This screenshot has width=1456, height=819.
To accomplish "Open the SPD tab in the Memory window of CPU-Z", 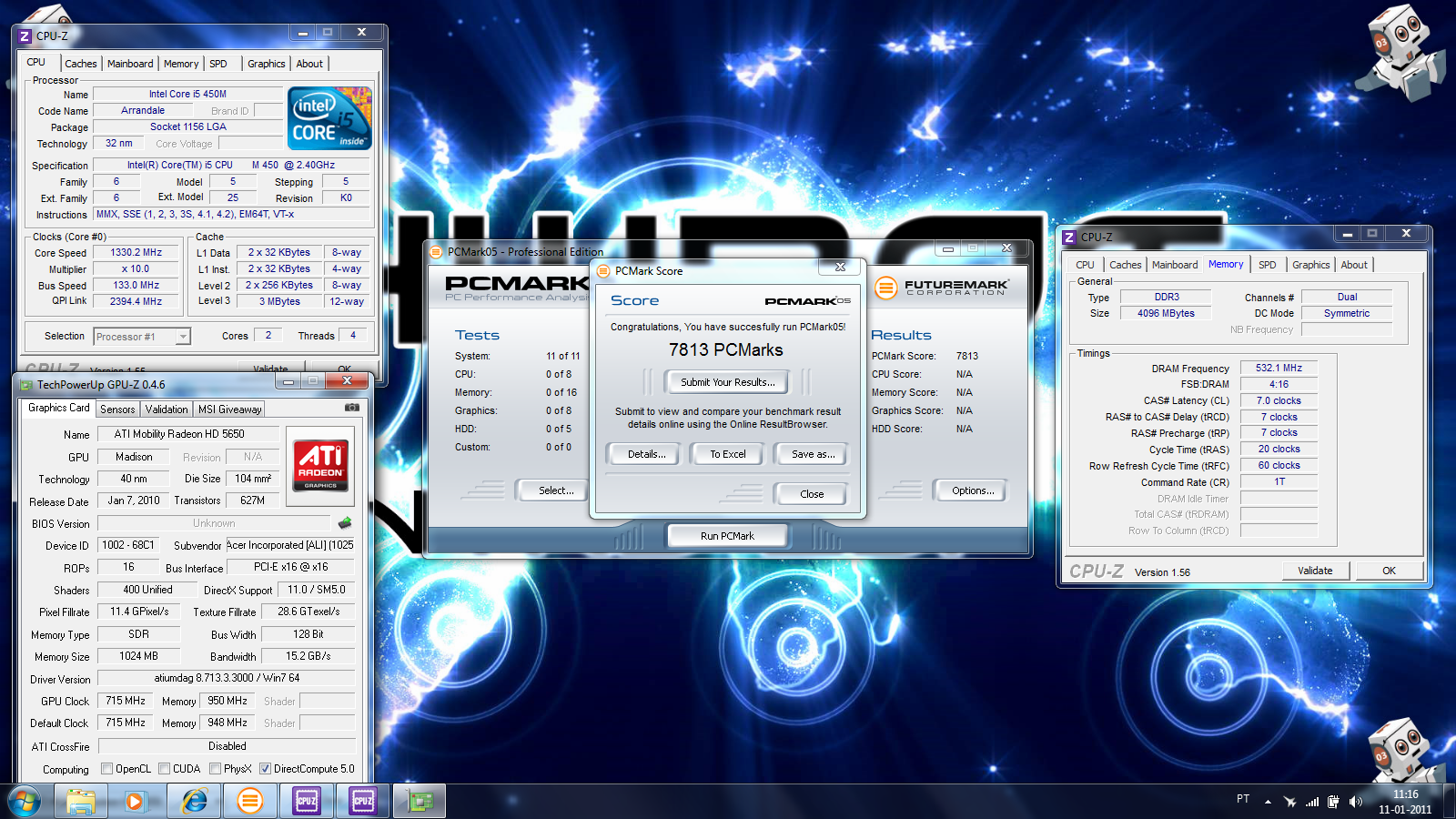I will coord(1267,265).
